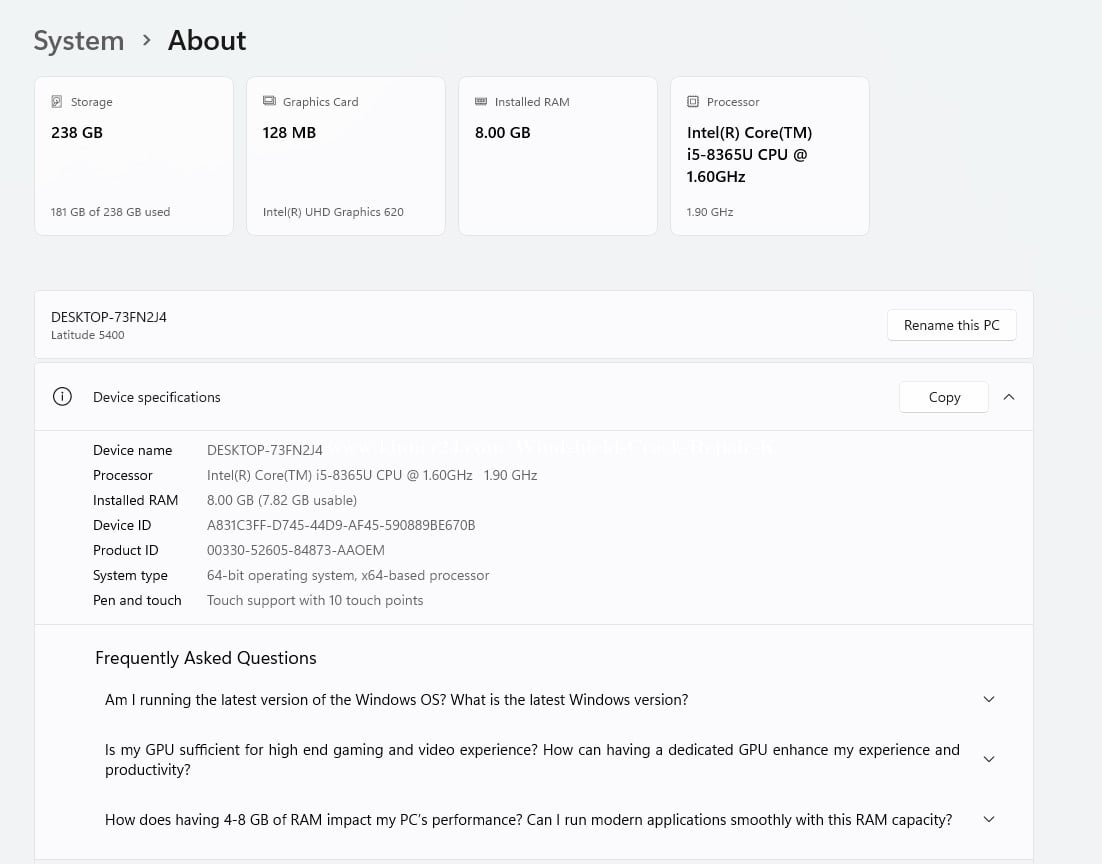The height and width of the screenshot is (864, 1102).
Task: Collapse the Device specifications section
Action: point(1009,397)
